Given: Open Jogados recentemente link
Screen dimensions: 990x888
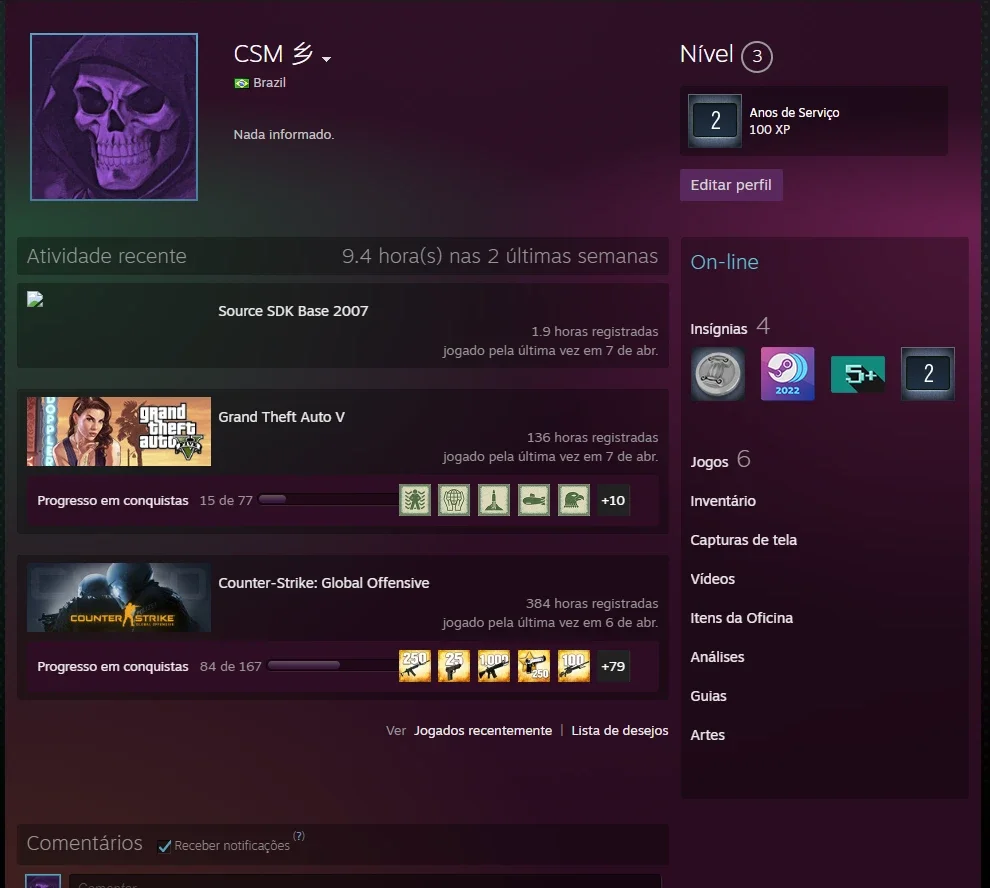Looking at the screenshot, I should point(483,730).
